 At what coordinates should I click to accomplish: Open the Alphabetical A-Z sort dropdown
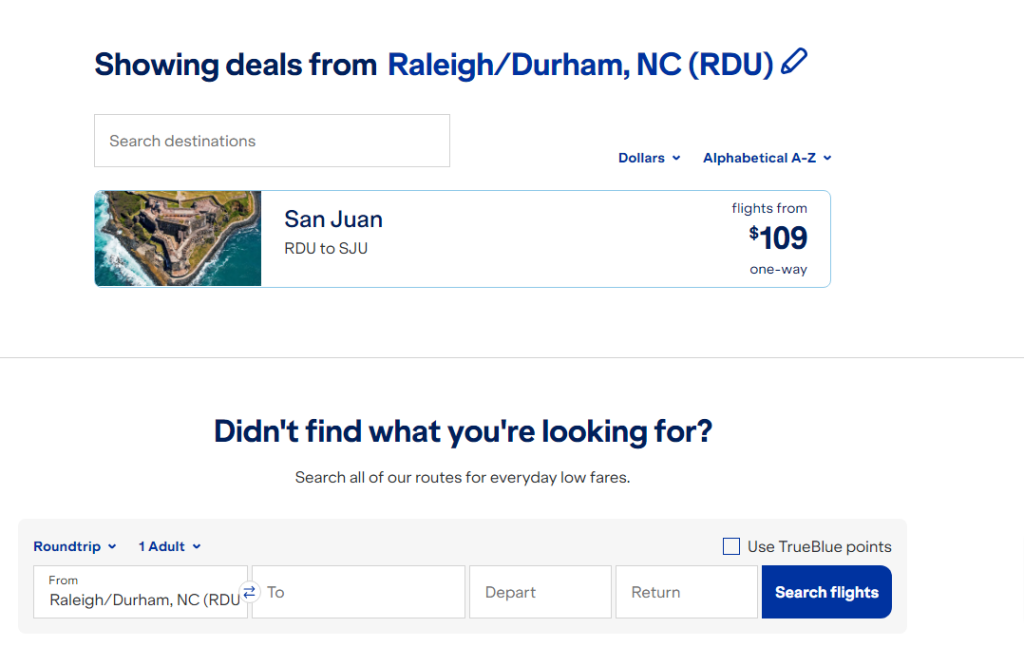pyautogui.click(x=760, y=157)
